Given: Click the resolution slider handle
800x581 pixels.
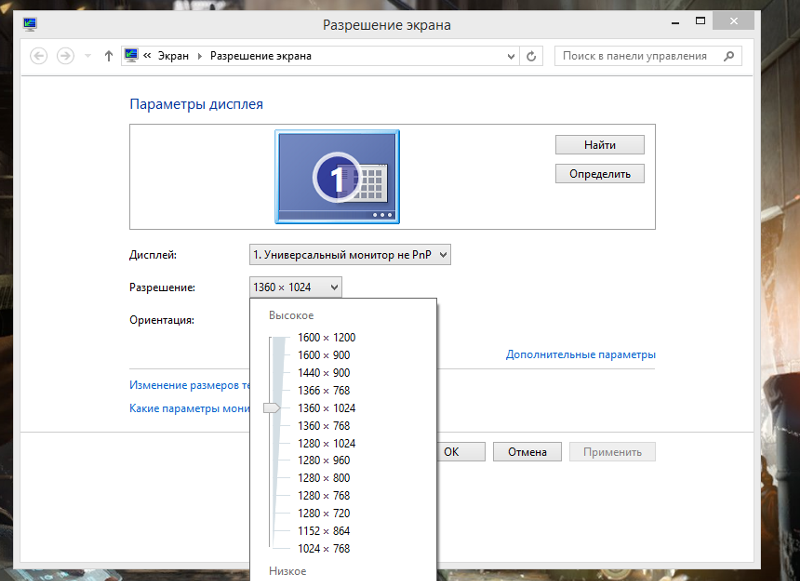Looking at the screenshot, I should point(271,408).
